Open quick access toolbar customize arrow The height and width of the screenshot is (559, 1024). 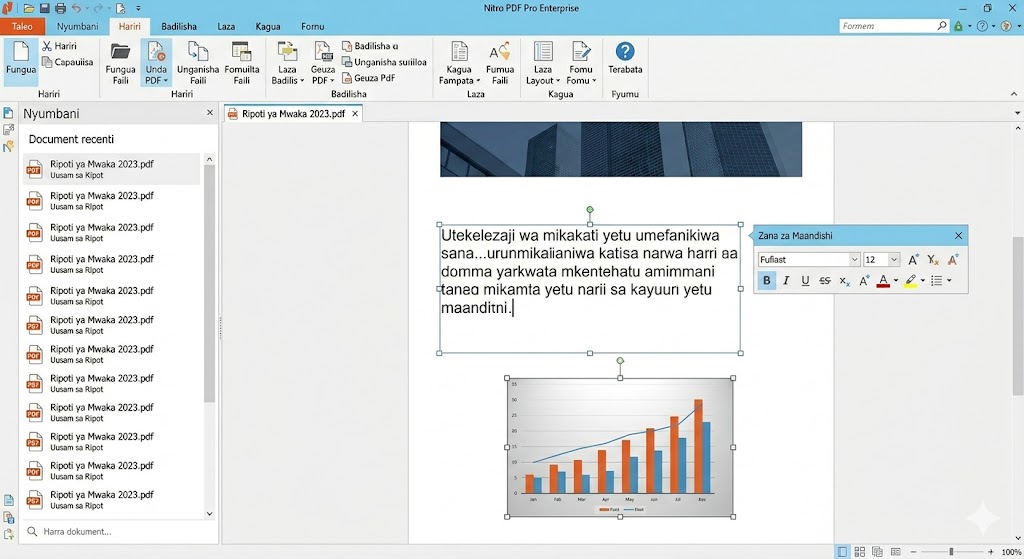pos(138,8)
